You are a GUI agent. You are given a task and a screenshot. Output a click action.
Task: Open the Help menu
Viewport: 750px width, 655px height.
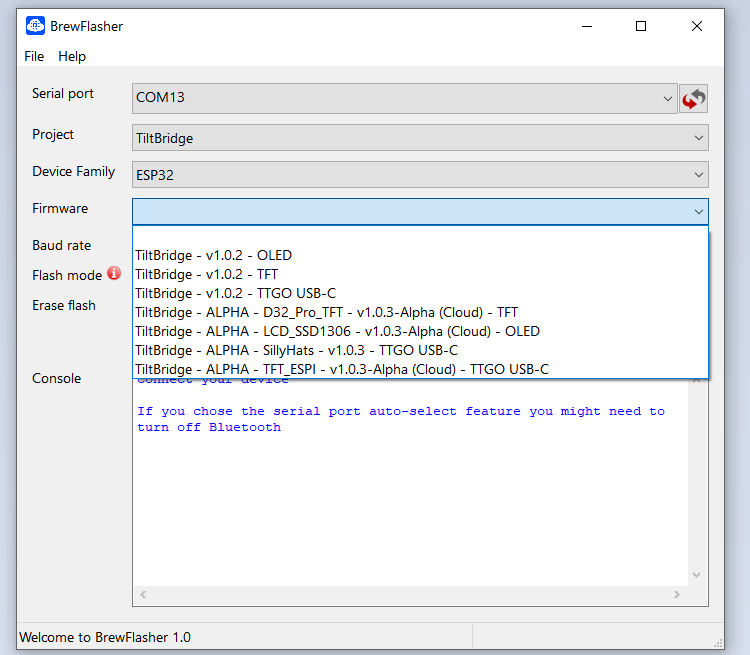(72, 56)
